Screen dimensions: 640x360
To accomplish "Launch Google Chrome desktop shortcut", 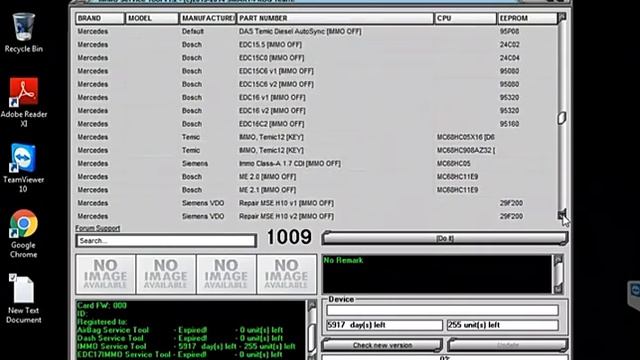I will click(23, 233).
